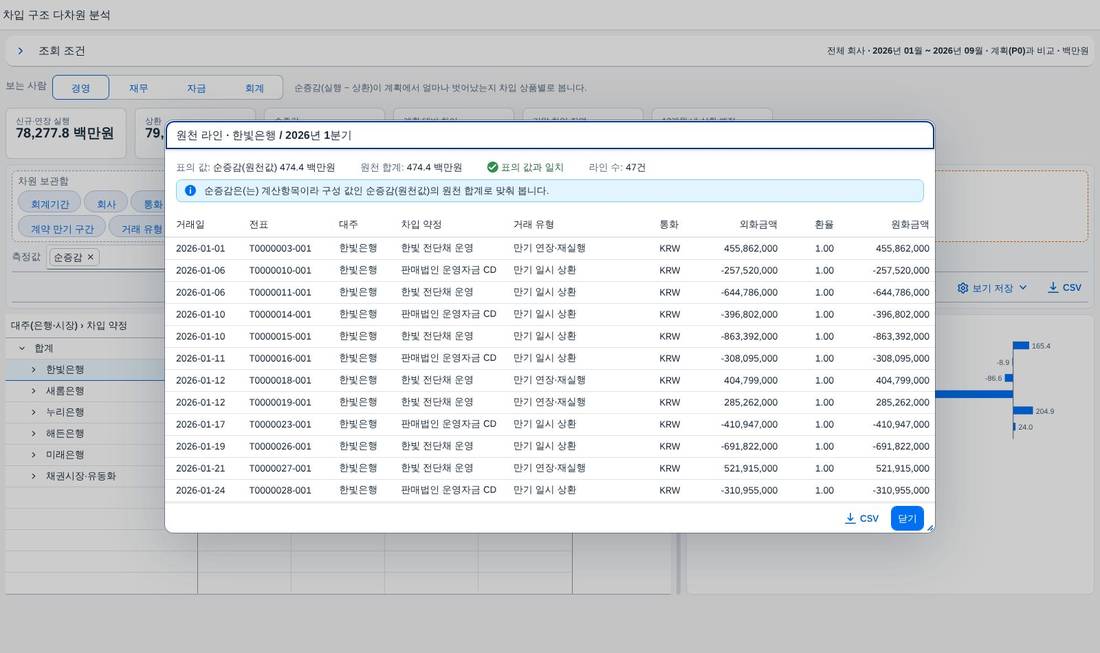The image size is (1100, 653).
Task: Click the green check icon next to 표의 값과 일치
Action: 492,167
